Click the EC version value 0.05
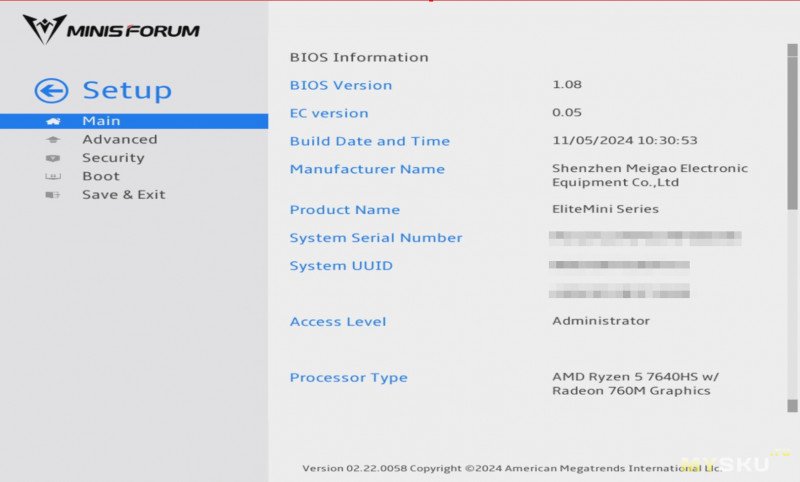The height and width of the screenshot is (482, 800). [567, 113]
